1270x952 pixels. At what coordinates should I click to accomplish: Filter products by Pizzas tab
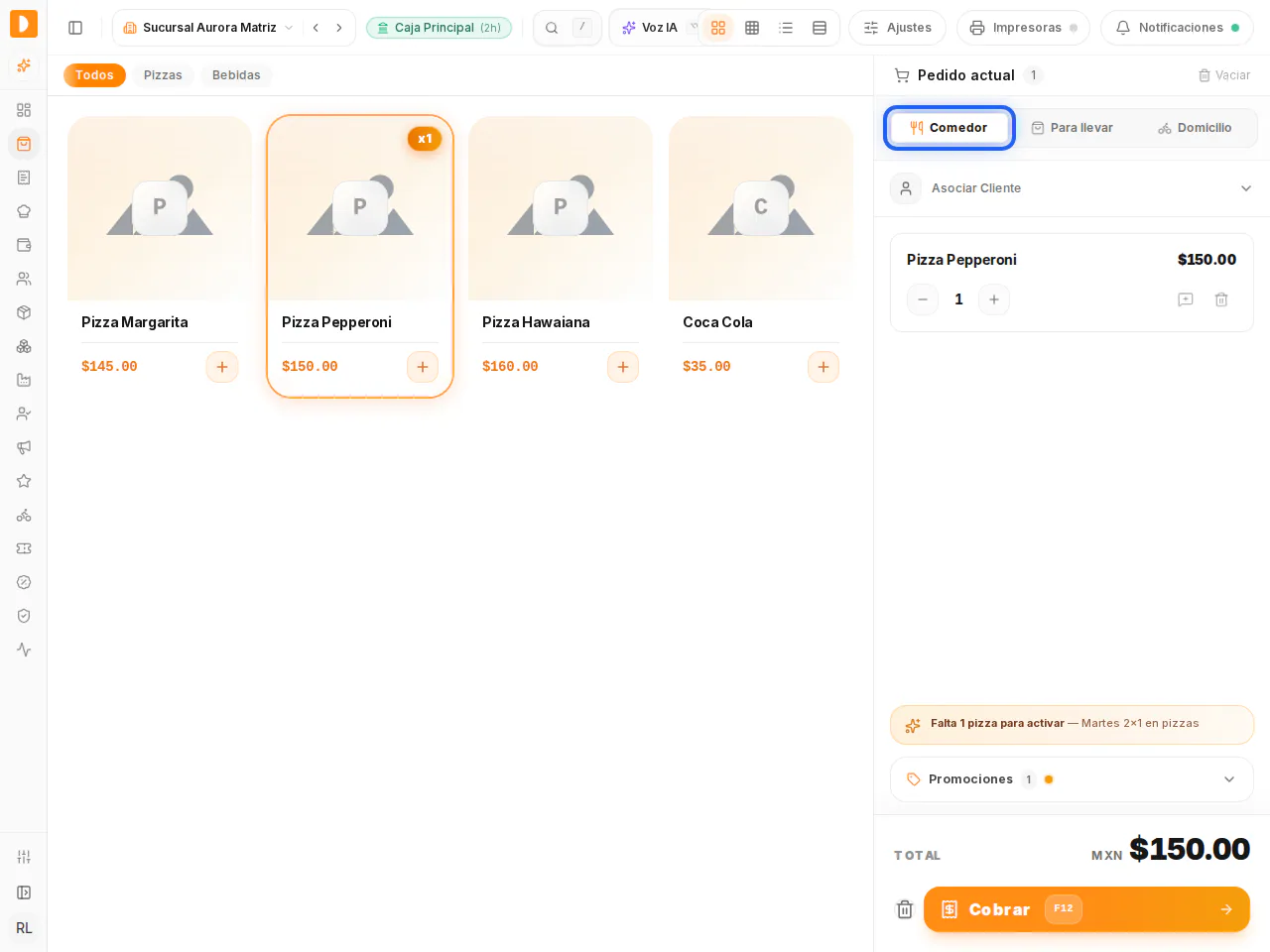click(163, 75)
